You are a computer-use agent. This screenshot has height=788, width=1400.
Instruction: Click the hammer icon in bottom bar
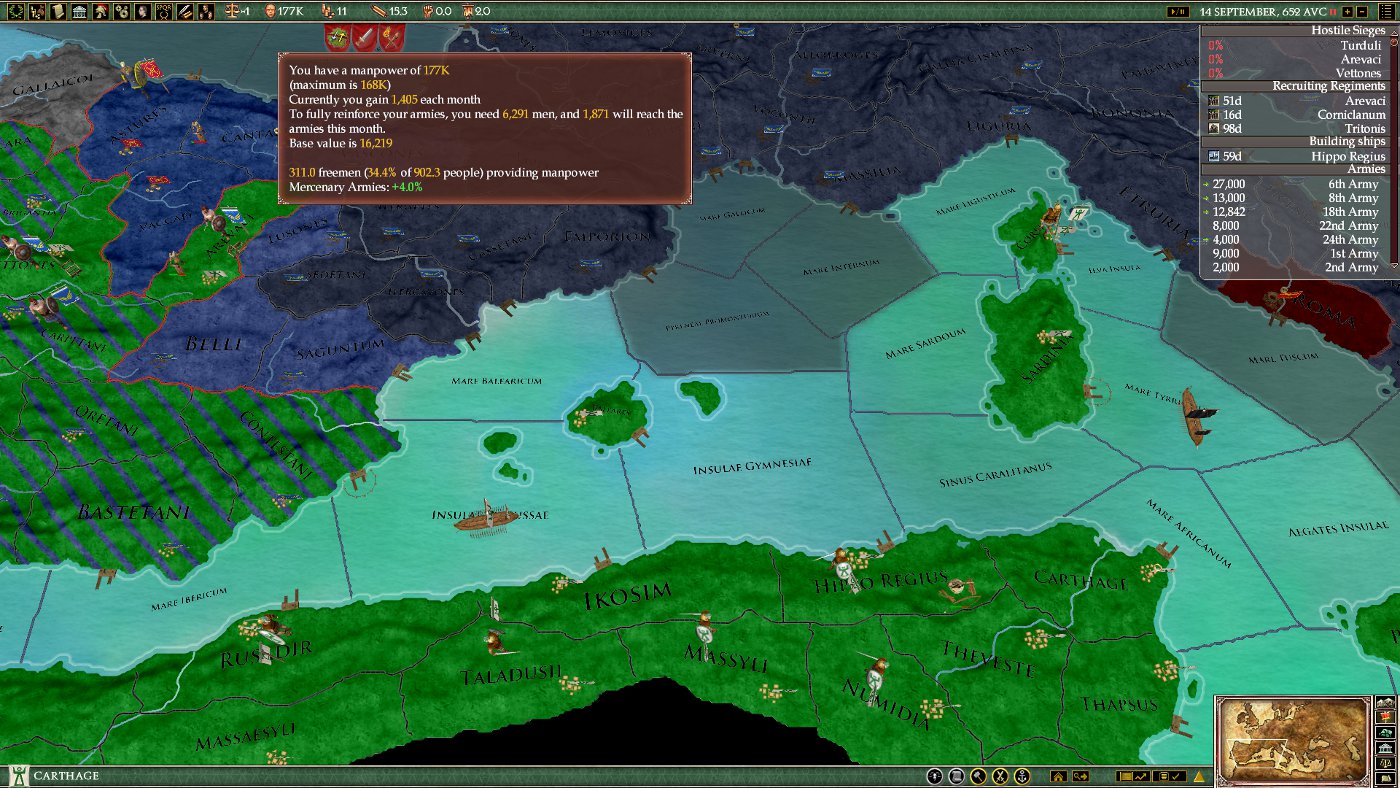pyautogui.click(x=979, y=776)
